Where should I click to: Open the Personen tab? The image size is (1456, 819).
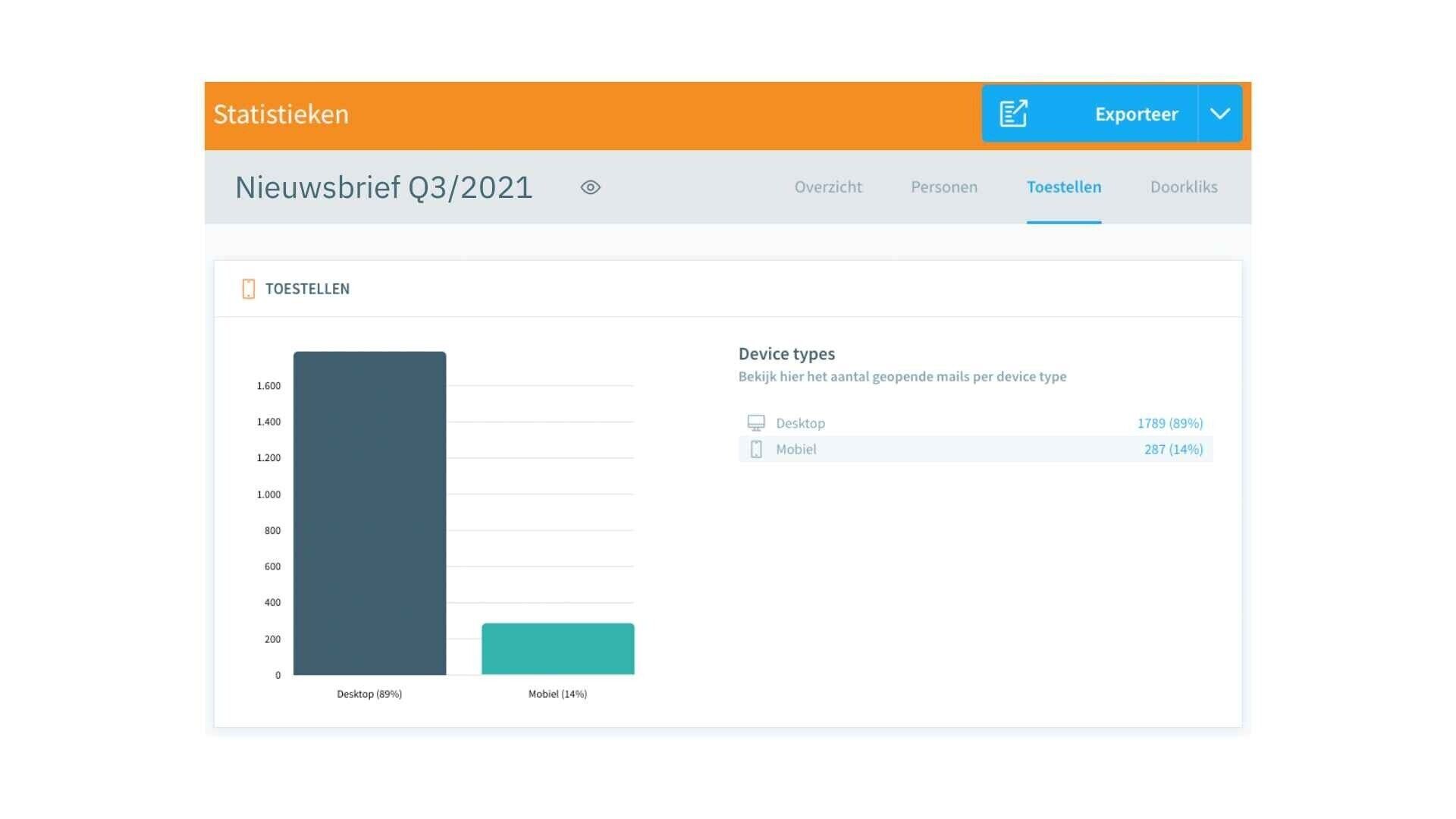(943, 187)
